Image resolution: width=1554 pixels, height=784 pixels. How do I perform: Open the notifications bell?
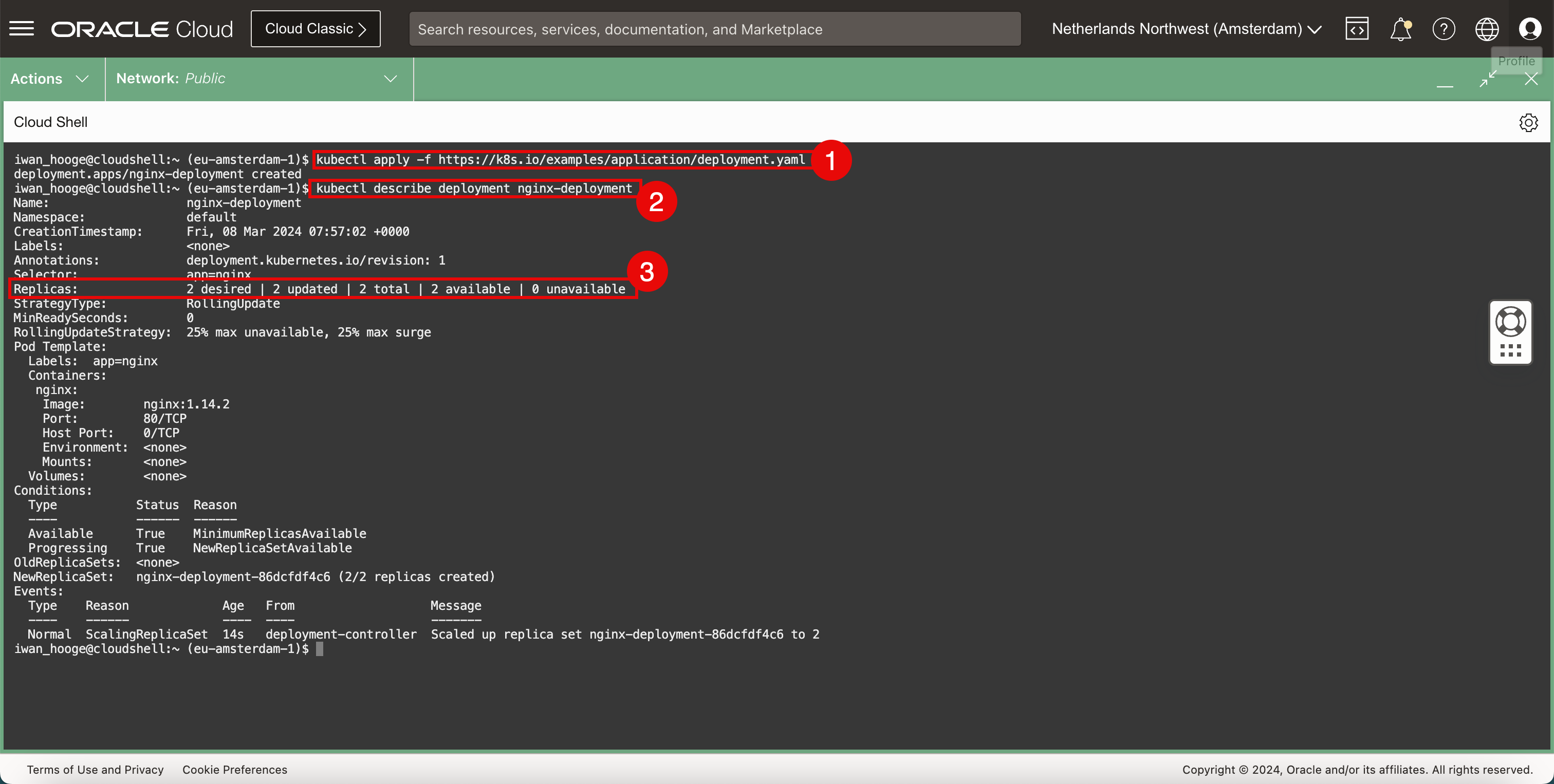tap(1400, 28)
